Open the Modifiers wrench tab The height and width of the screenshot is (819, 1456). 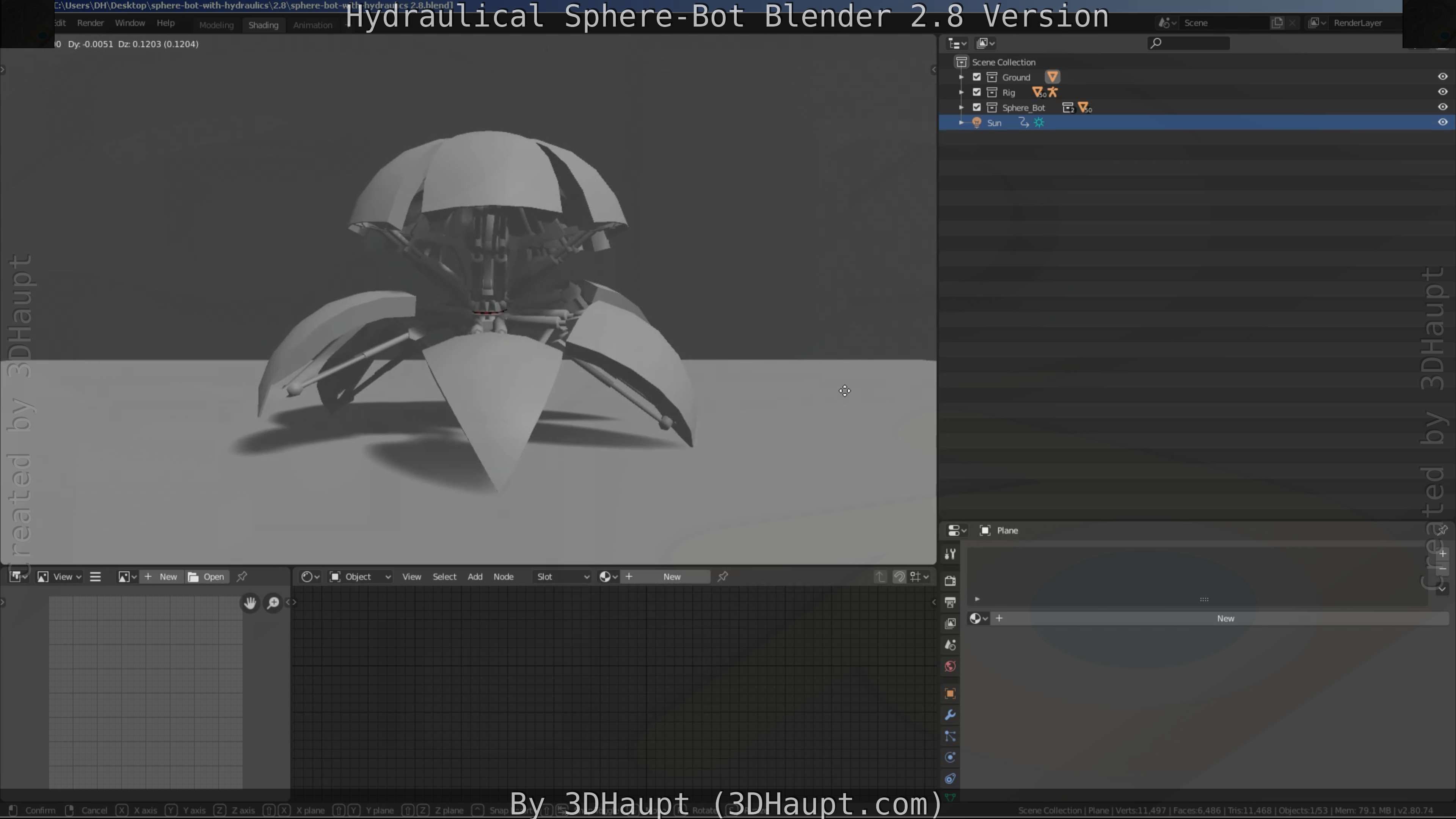tap(950, 715)
